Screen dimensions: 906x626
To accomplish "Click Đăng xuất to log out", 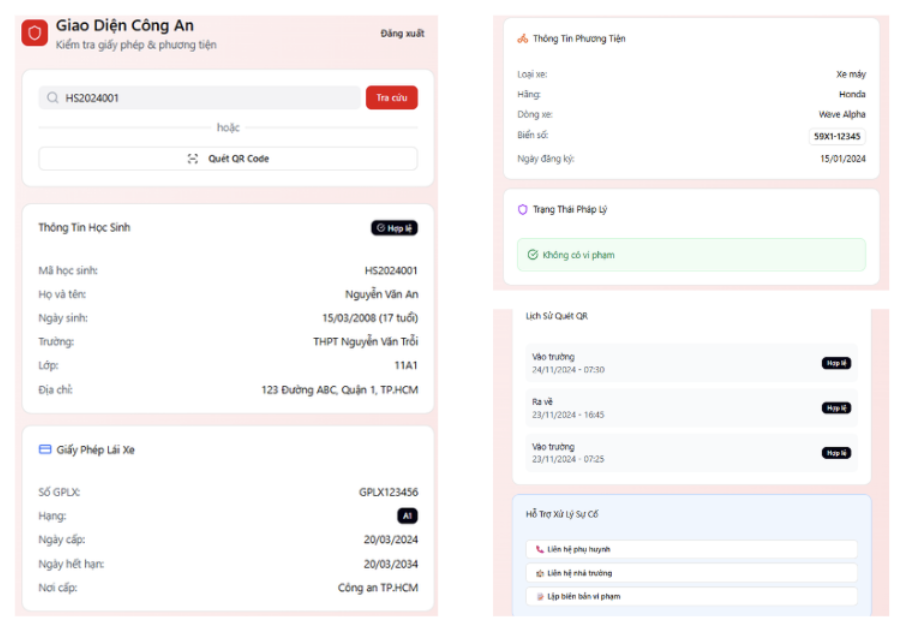I will pos(402,34).
